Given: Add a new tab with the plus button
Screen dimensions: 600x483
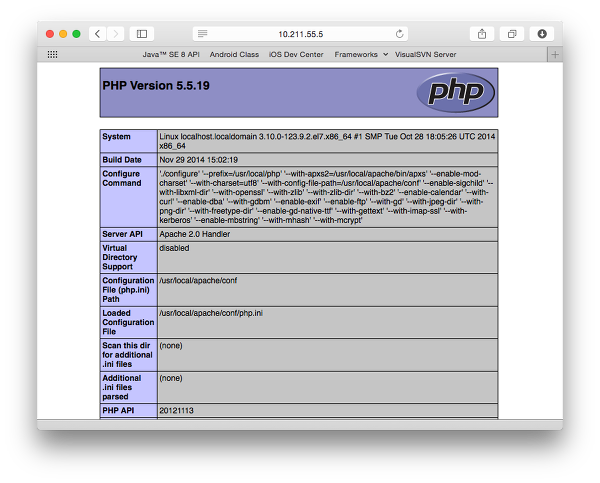Looking at the screenshot, I should pyautogui.click(x=555, y=54).
